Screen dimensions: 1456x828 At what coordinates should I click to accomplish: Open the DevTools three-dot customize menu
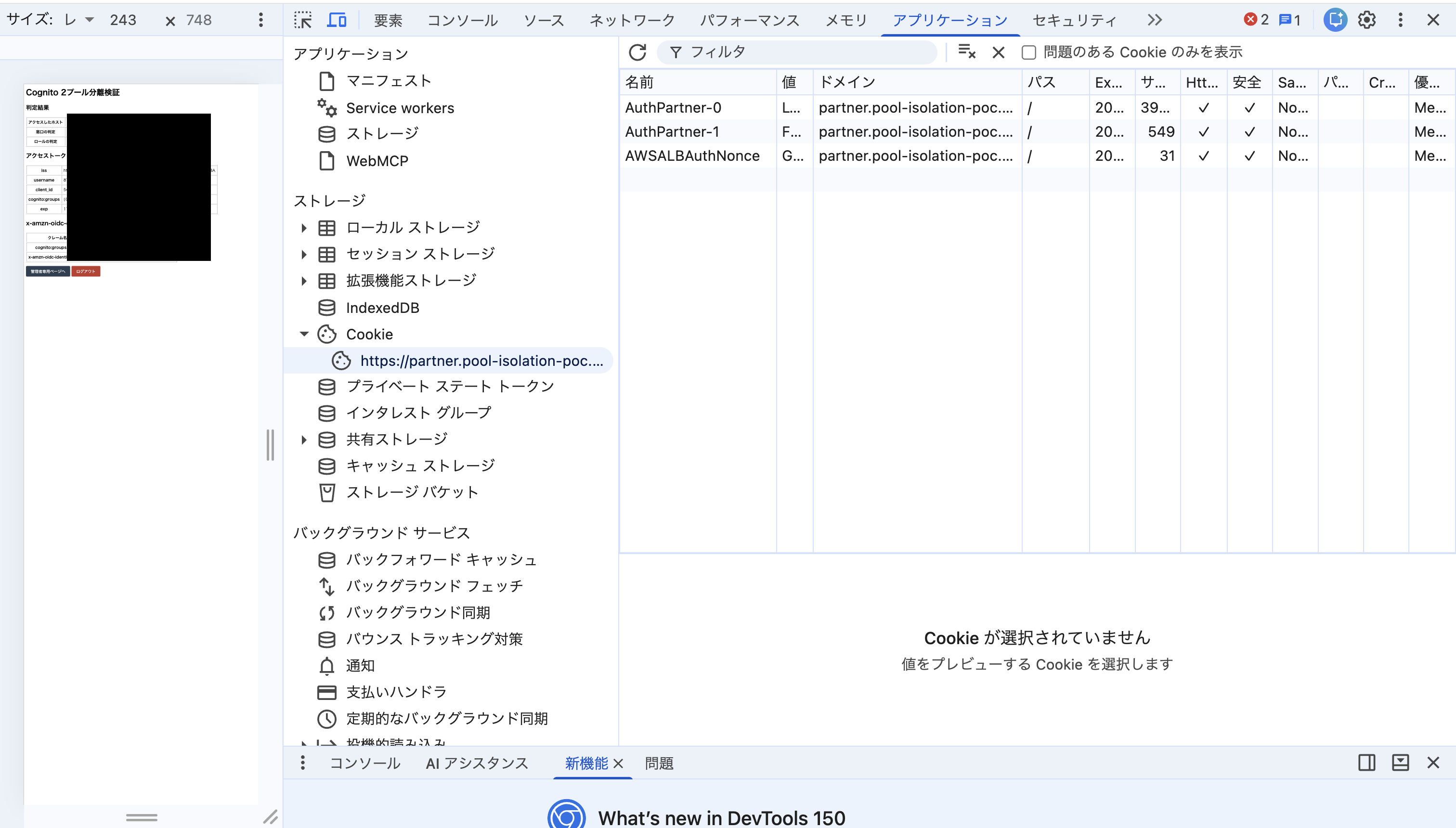(1400, 21)
